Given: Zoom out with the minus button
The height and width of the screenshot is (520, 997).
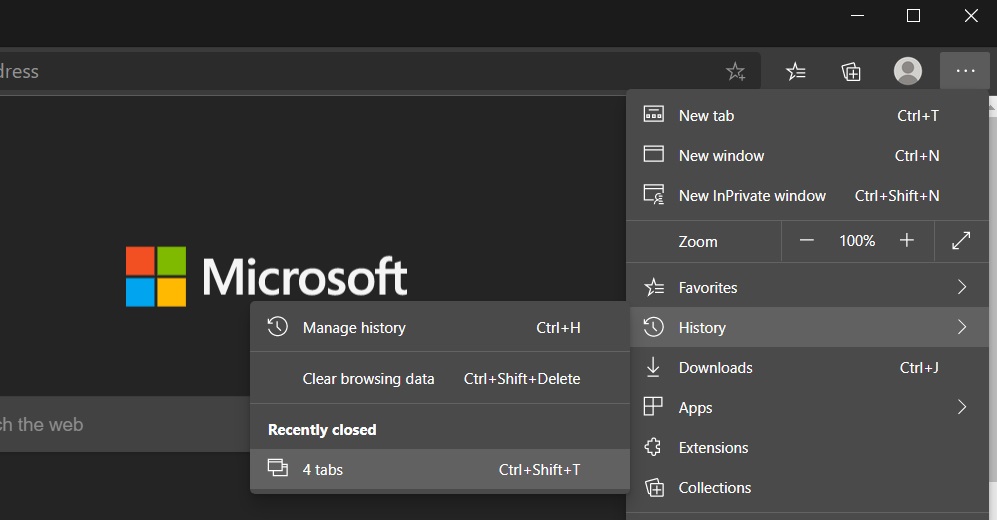Looking at the screenshot, I should coord(807,241).
